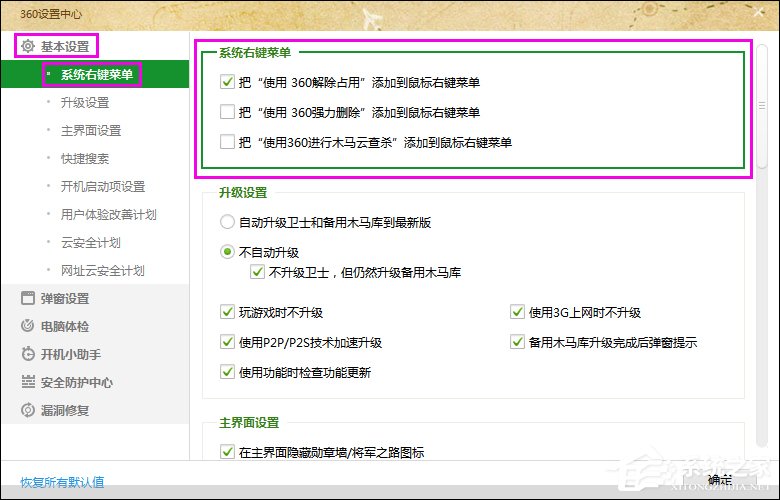Select 自动升级卫士和备用木马库到最新版 radio button
Image resolution: width=780 pixels, height=500 pixels.
pyautogui.click(x=228, y=222)
